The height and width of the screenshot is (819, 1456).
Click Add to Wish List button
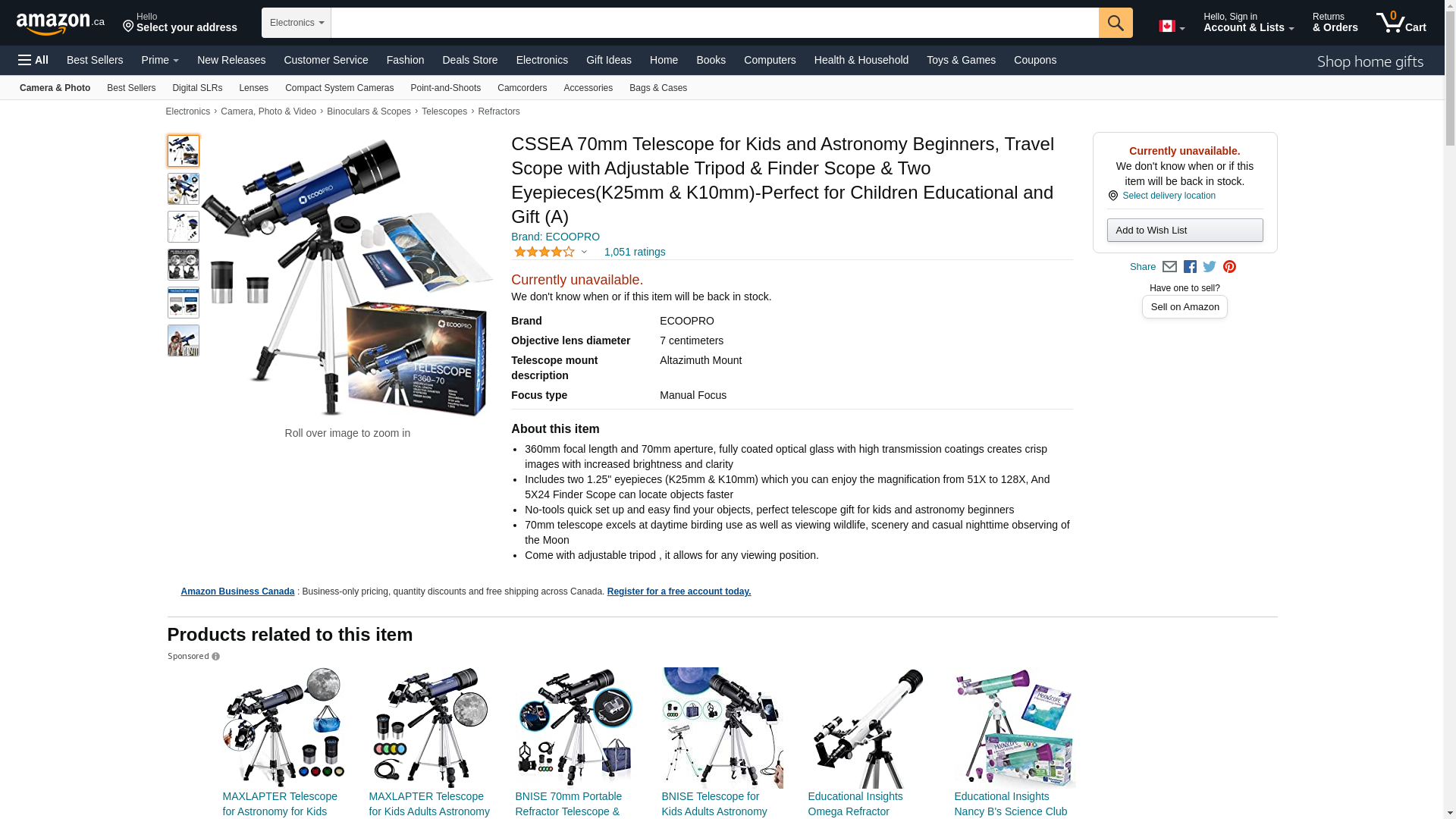coord(1185,231)
